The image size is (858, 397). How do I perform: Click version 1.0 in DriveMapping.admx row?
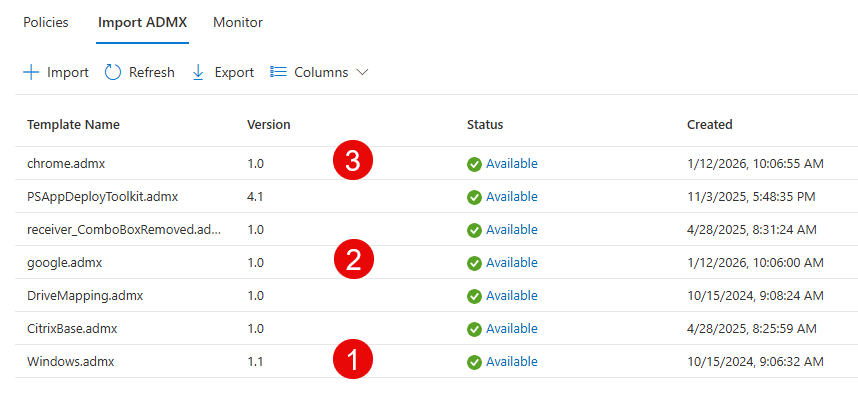pyautogui.click(x=256, y=296)
